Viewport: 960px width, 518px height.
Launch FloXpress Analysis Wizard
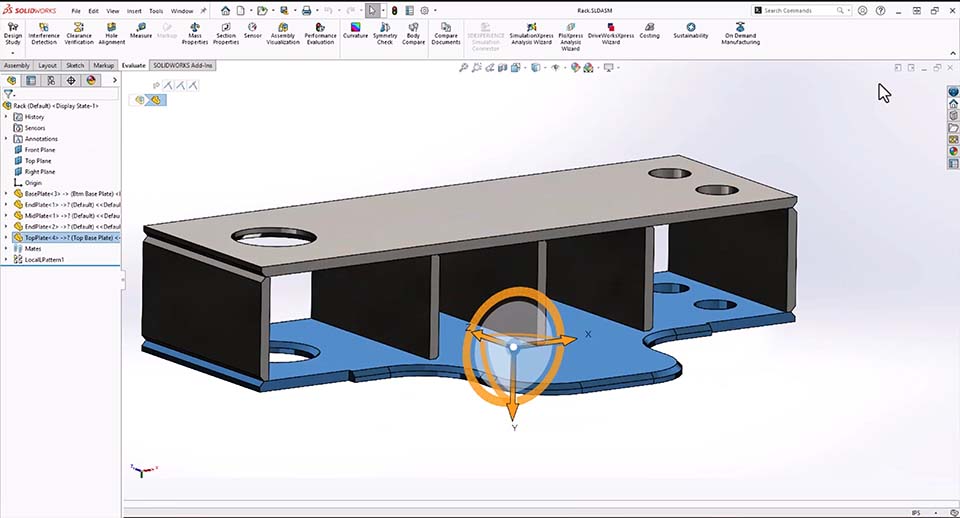(x=571, y=37)
